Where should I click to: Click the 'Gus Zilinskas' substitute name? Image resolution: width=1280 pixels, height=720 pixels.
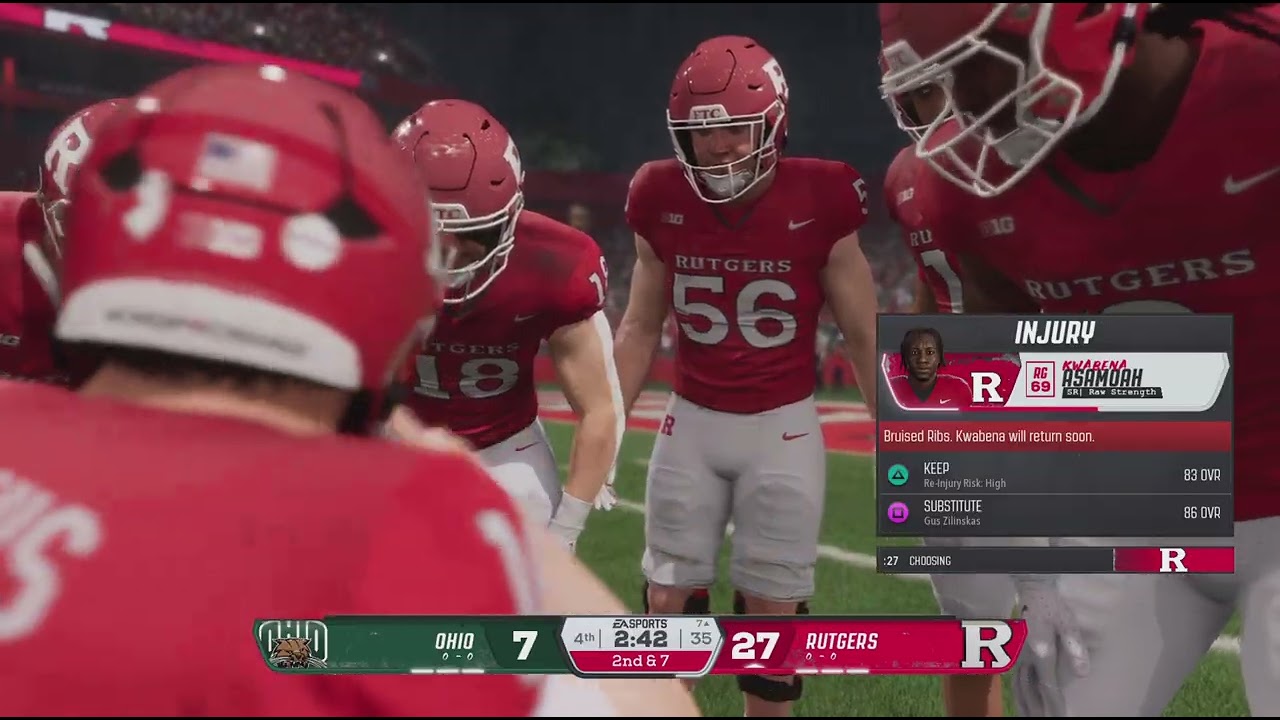pos(952,522)
